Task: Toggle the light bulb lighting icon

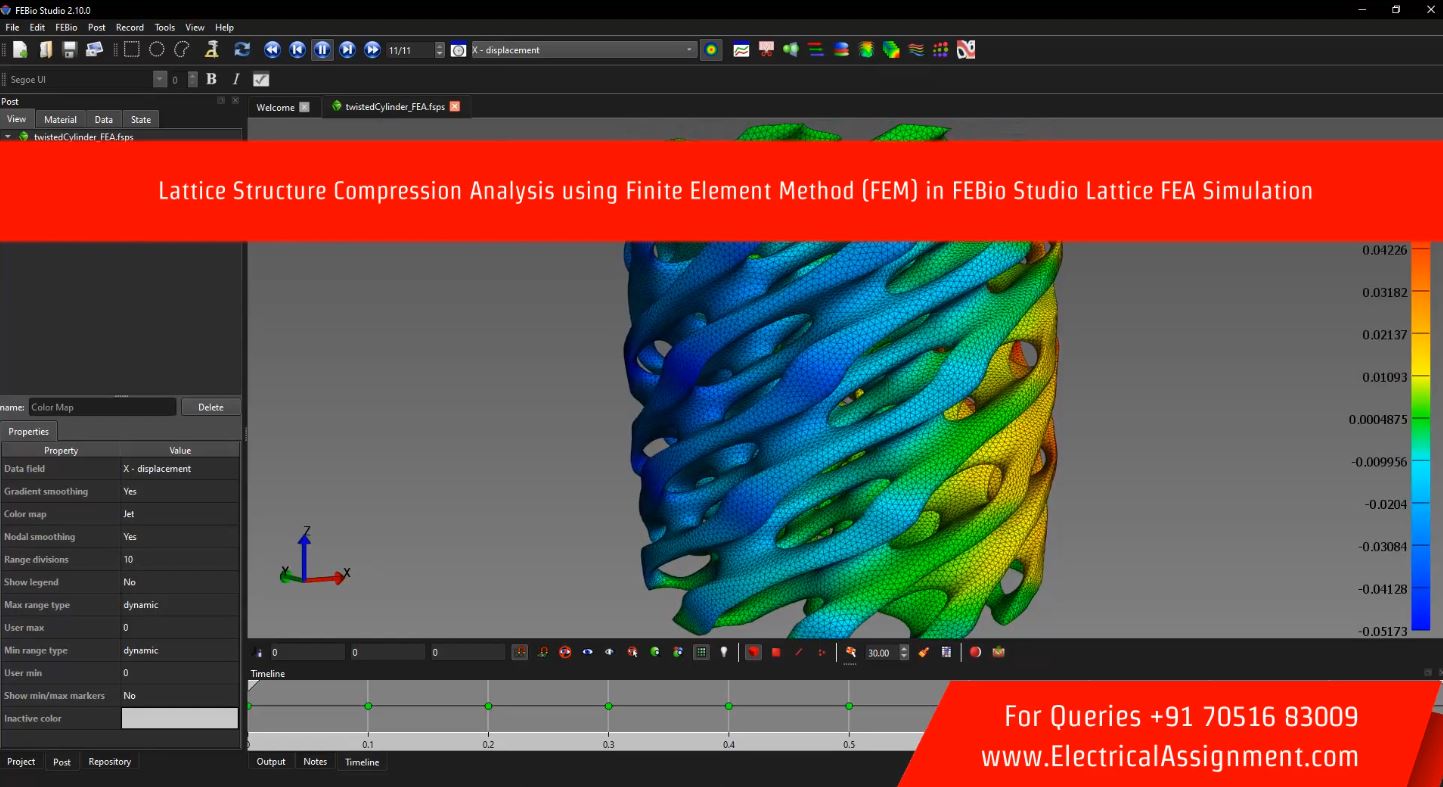Action: [x=724, y=652]
